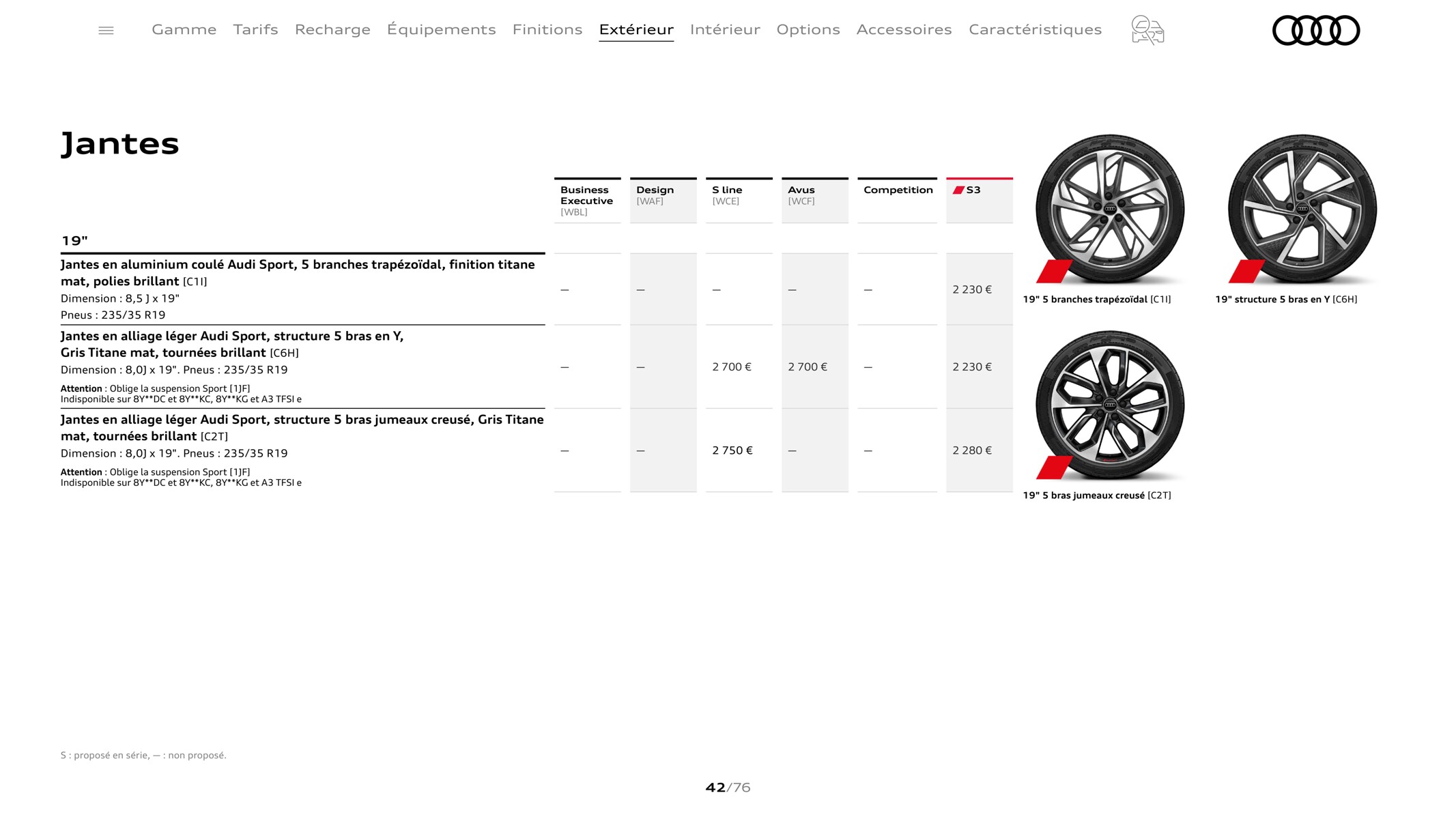
Task: Select the Design [WAF] column header
Action: pyautogui.click(x=663, y=201)
